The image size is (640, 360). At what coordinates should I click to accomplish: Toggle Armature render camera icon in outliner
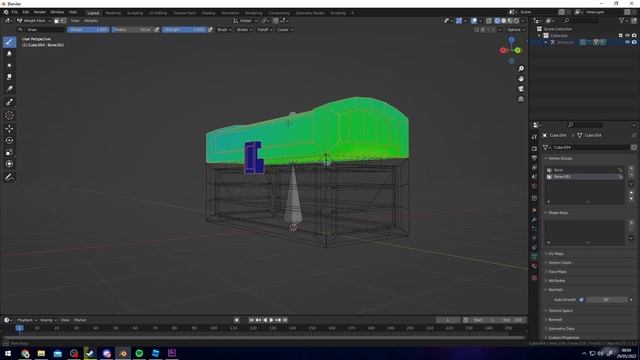coord(634,42)
